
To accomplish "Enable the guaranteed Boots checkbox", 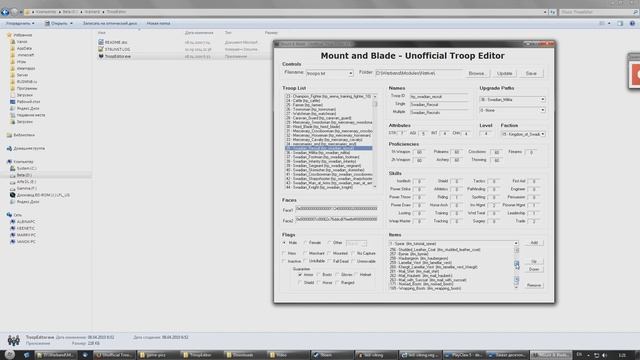I will tap(318, 275).
